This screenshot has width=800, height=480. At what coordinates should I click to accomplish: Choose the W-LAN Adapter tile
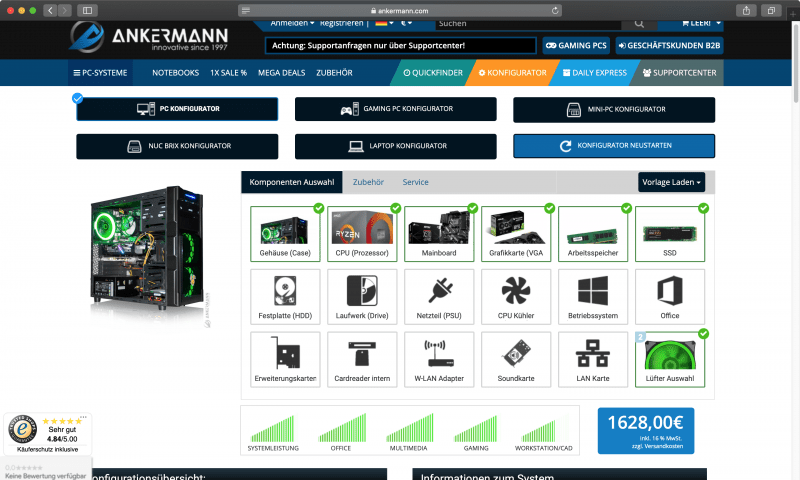(439, 360)
